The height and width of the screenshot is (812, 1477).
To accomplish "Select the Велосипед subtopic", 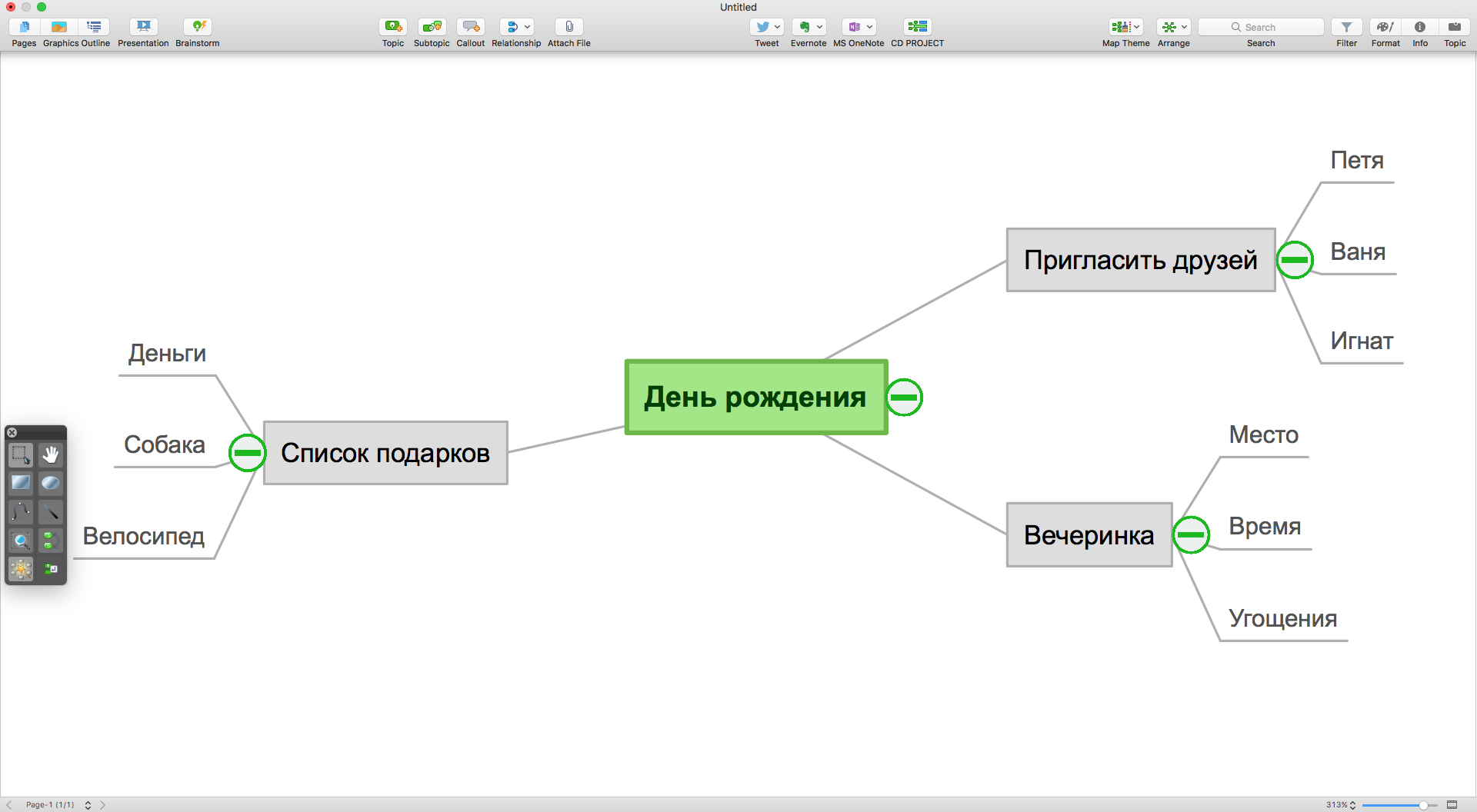I will click(144, 536).
